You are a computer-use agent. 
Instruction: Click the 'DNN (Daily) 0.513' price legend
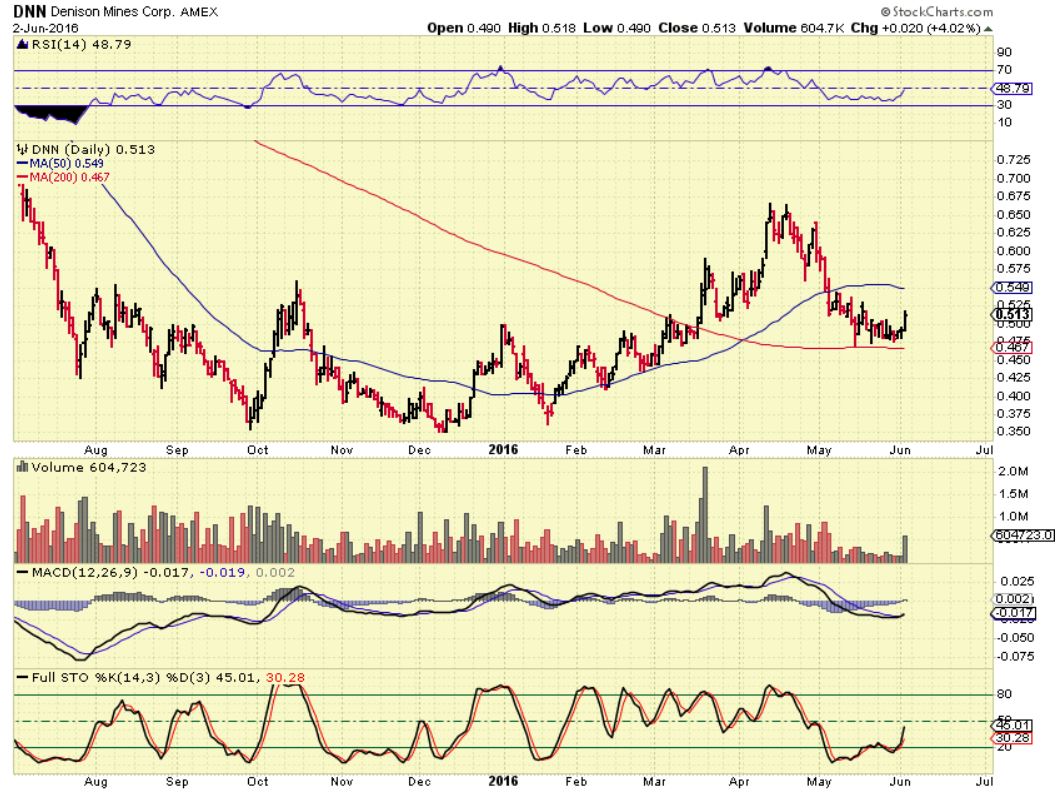click(x=93, y=150)
